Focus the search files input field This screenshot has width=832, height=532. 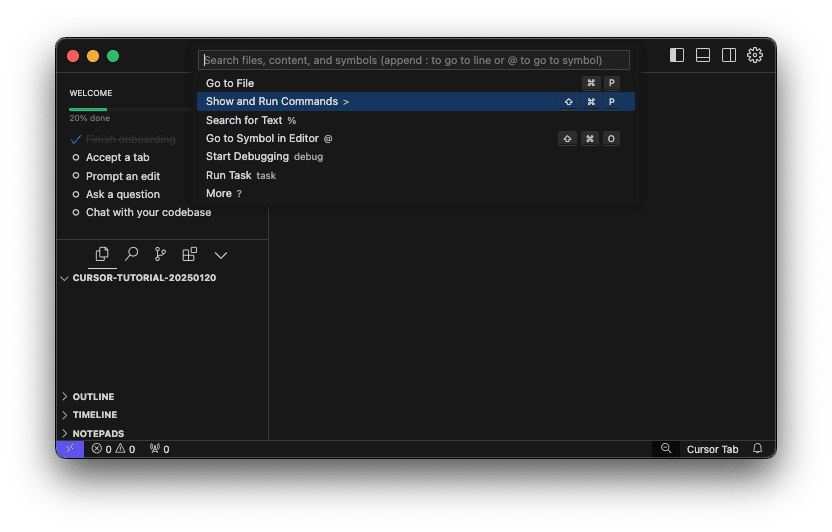point(414,60)
